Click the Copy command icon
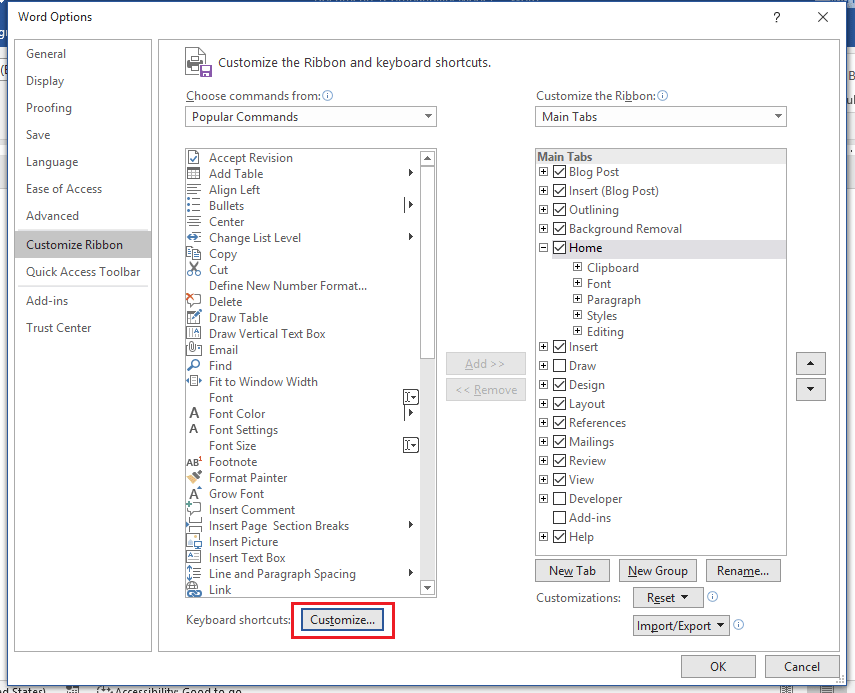The image size is (855, 693). 194,254
